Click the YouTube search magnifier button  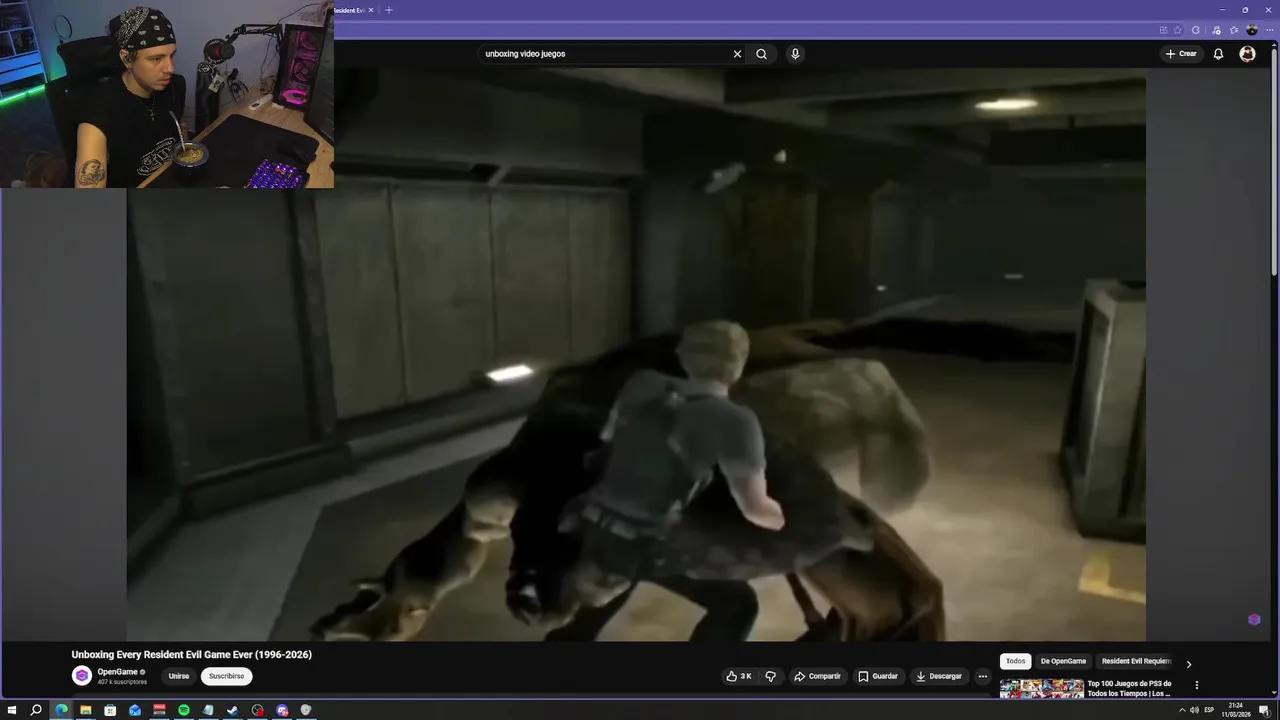(x=761, y=54)
